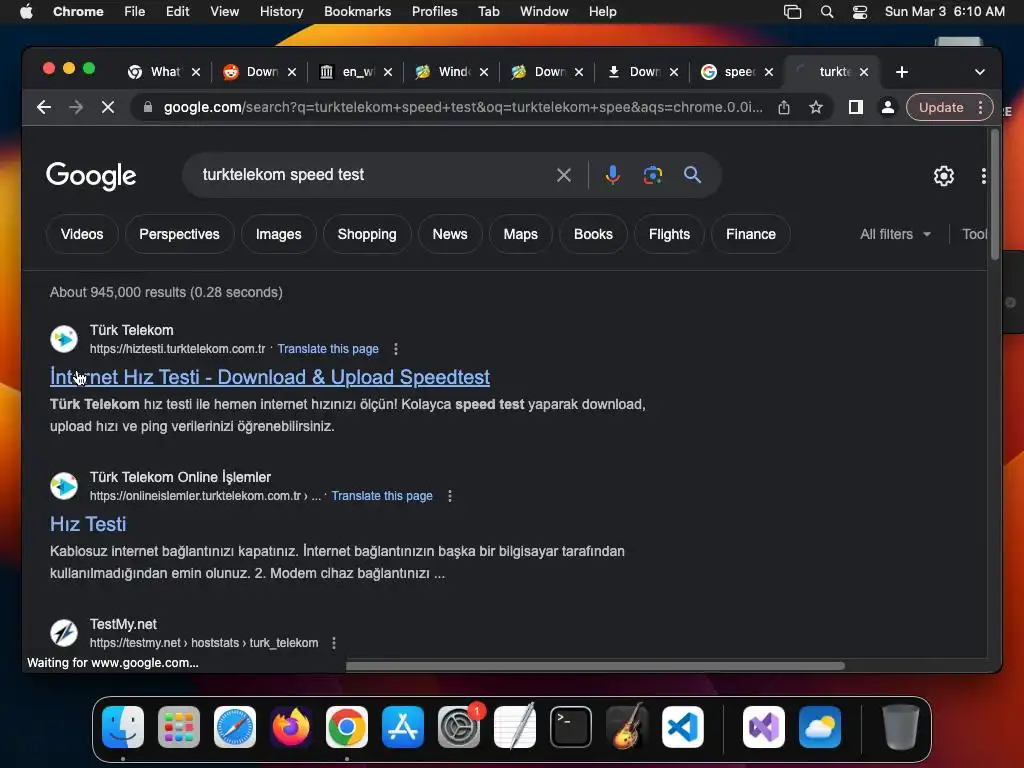Filter results by Shopping

click(x=367, y=234)
